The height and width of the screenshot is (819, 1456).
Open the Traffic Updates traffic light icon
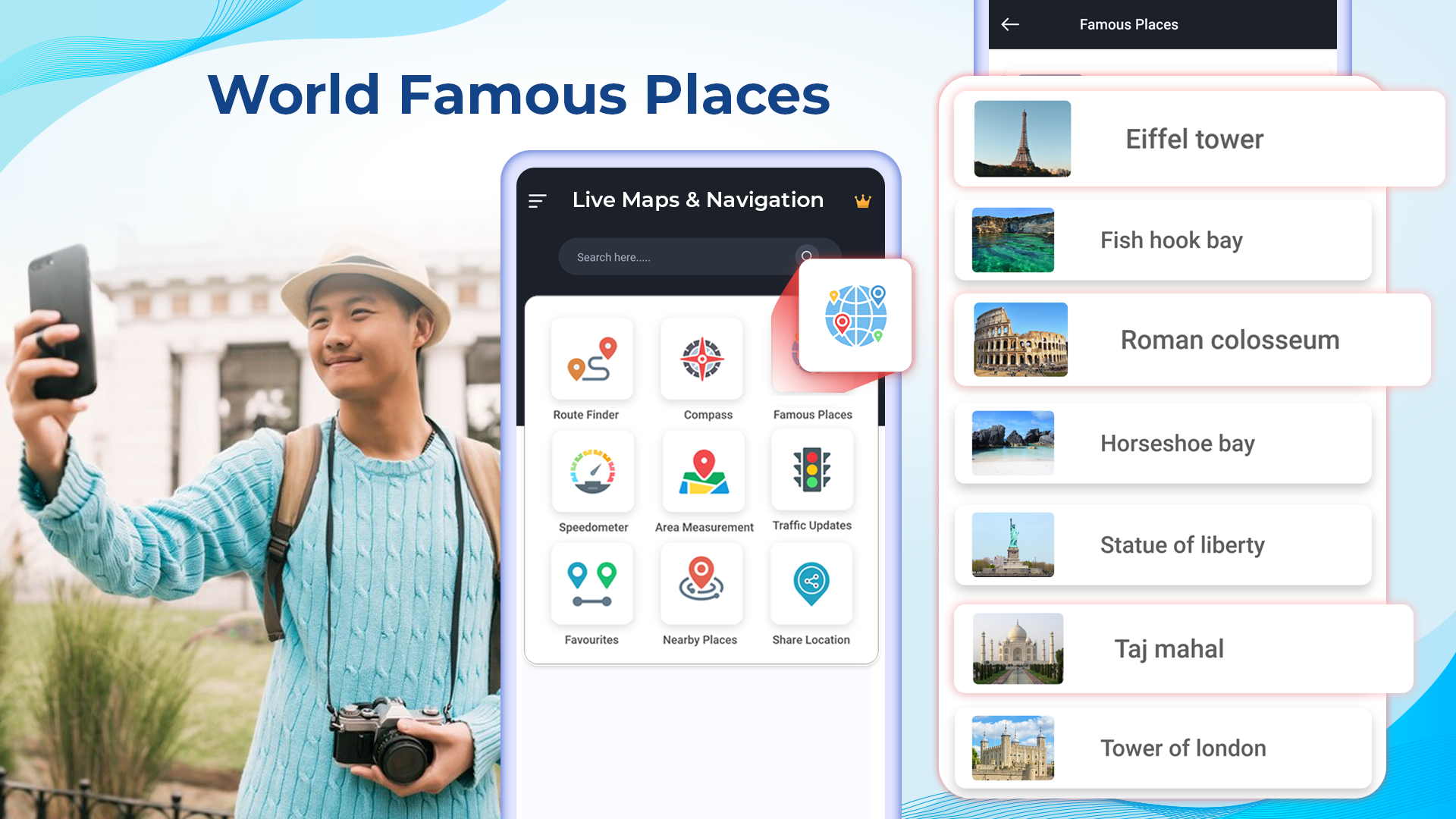(x=812, y=469)
